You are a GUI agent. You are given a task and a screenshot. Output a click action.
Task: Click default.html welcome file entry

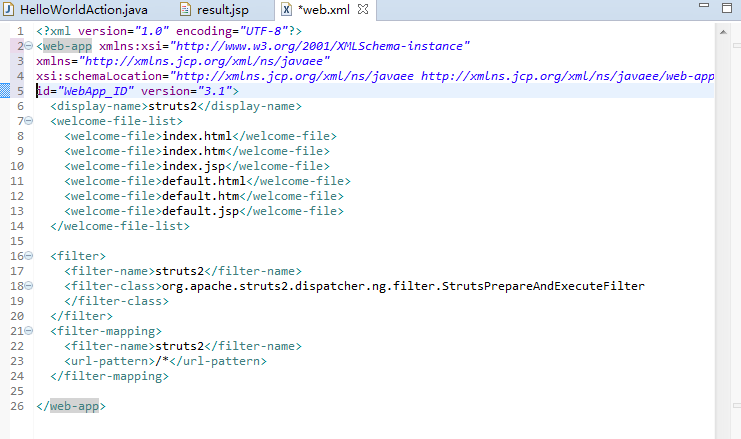[204, 181]
